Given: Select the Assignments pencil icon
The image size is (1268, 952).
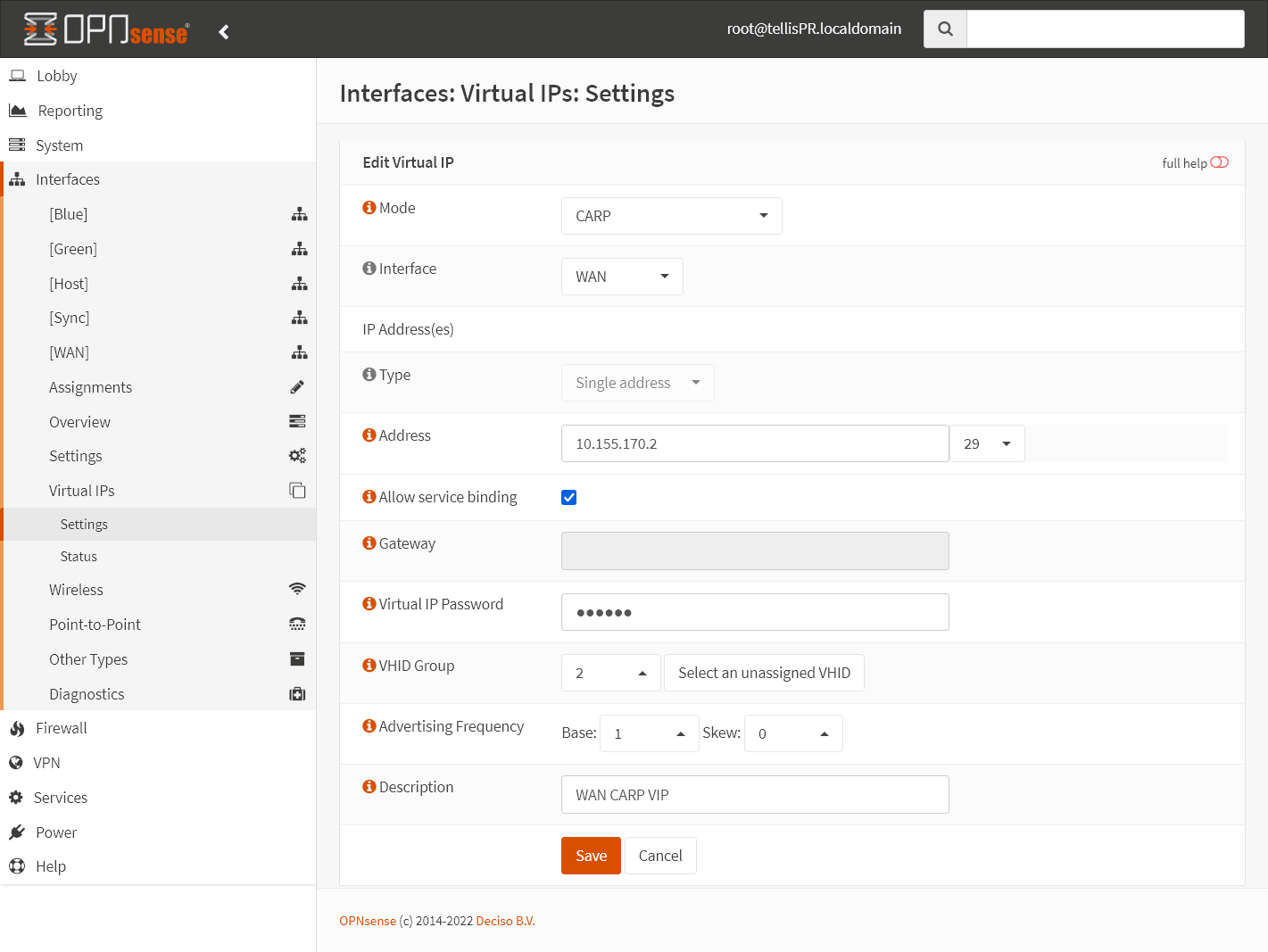Looking at the screenshot, I should pos(296,386).
